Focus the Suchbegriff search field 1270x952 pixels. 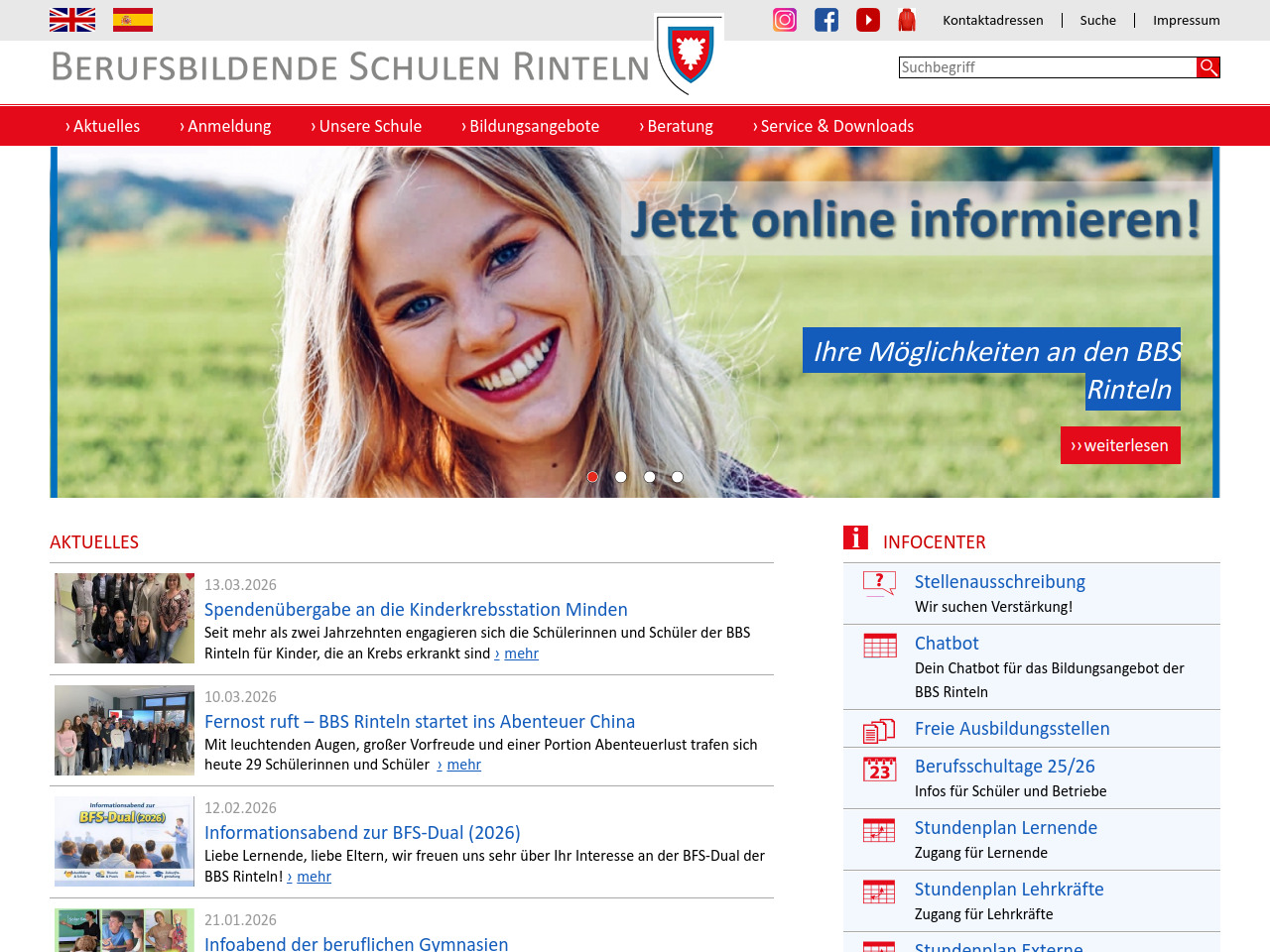click(x=1047, y=67)
